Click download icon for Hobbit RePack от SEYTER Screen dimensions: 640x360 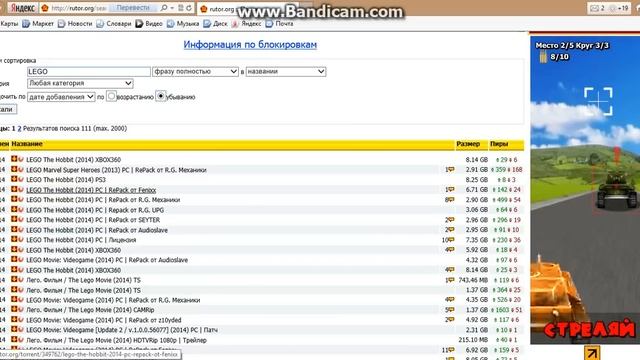[x=14, y=219]
